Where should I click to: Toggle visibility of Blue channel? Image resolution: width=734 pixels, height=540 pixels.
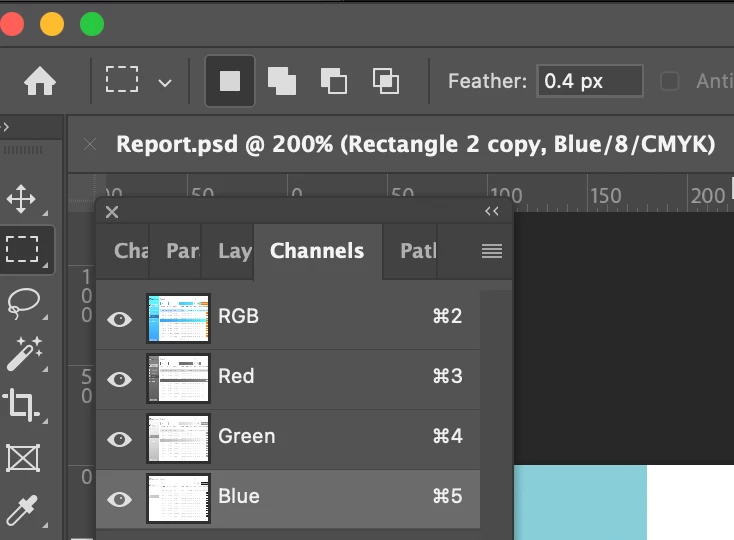click(119, 499)
